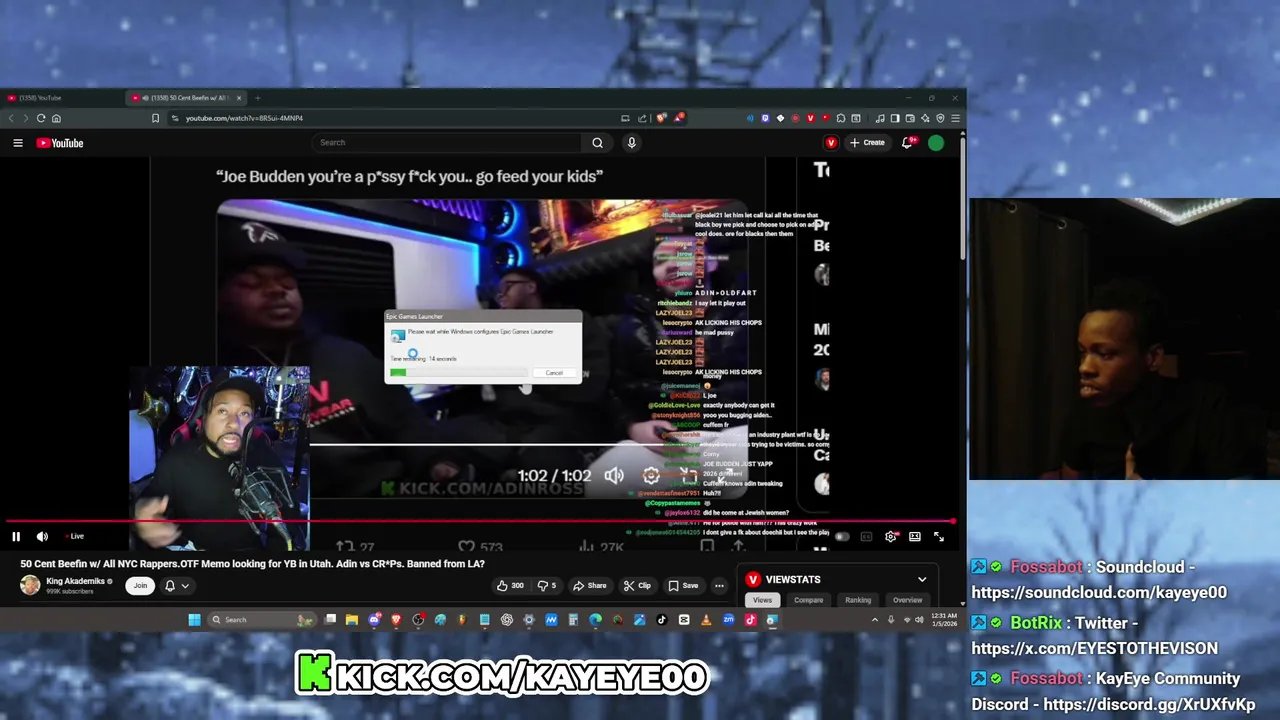Switch player to theater mode
The width and height of the screenshot is (1280, 720).
pyautogui.click(x=915, y=537)
